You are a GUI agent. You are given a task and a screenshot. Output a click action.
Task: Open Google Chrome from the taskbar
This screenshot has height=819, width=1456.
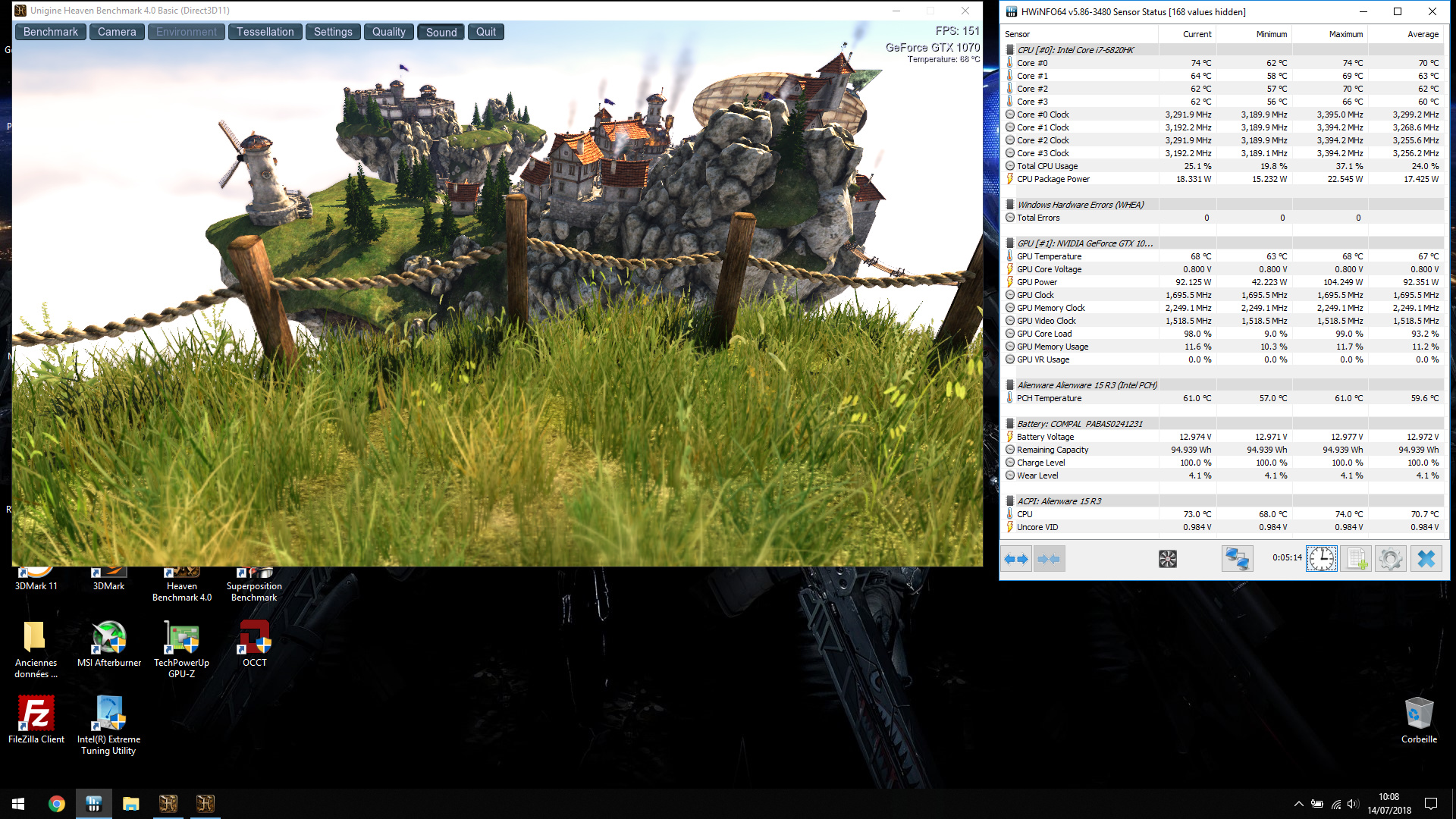tap(57, 804)
